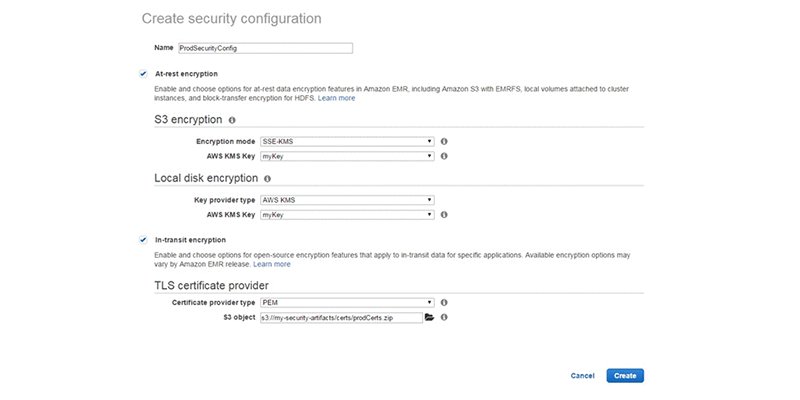Screen dimensions: 800x400
Task: Click the At-rest encryption label
Action: coord(186,74)
